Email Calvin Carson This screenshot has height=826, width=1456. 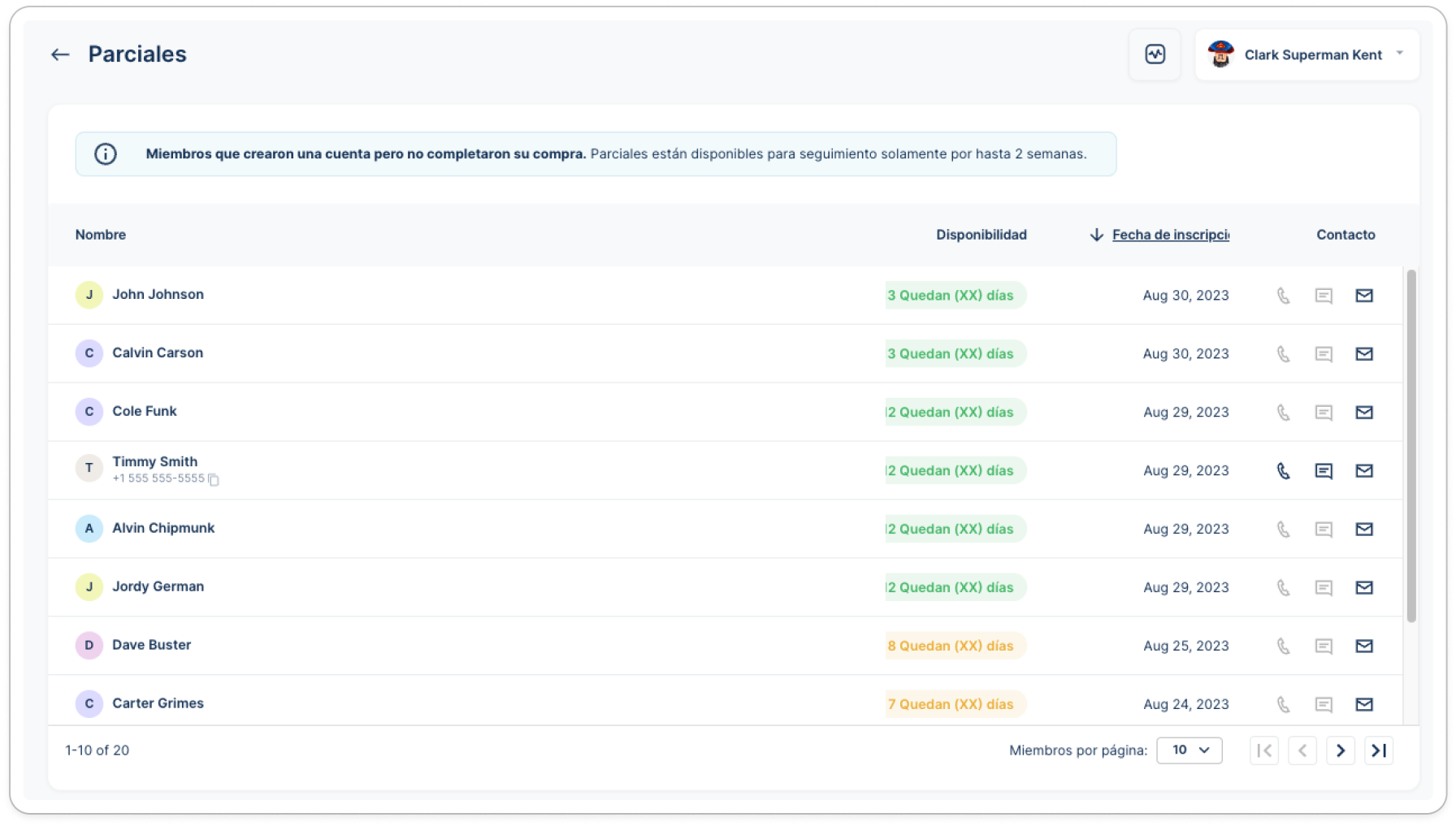(x=1364, y=354)
